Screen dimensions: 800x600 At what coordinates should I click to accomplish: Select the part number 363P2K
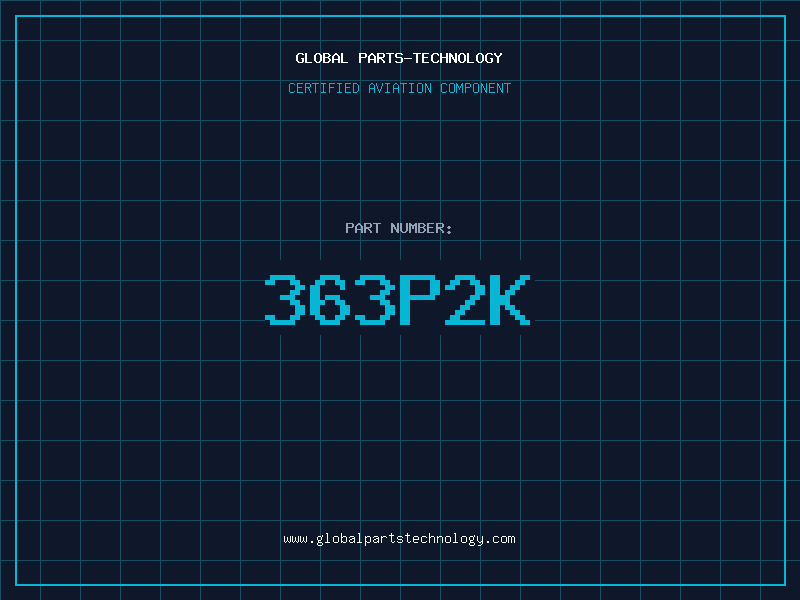[397, 299]
